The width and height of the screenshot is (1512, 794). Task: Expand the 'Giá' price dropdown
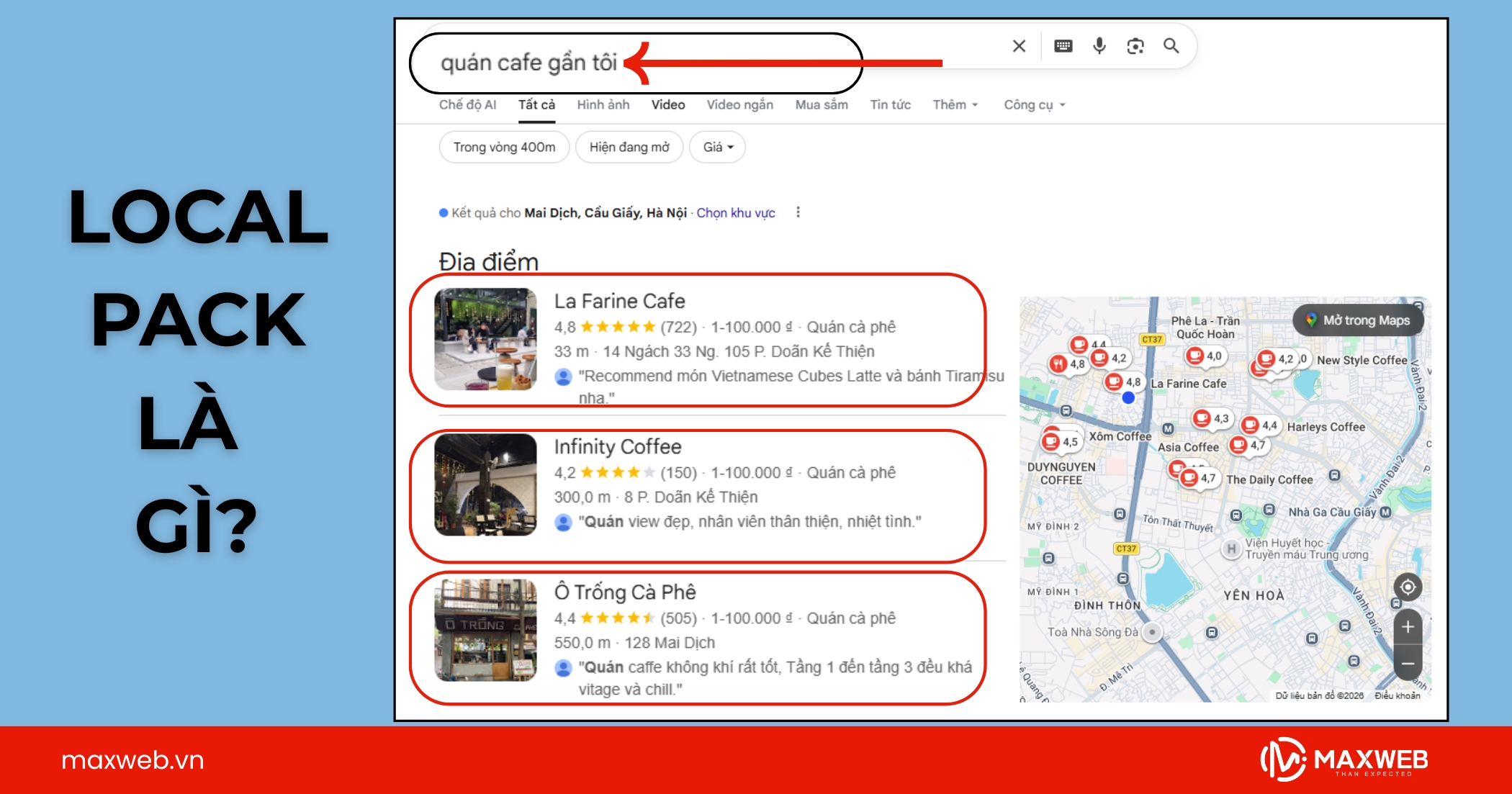717,148
